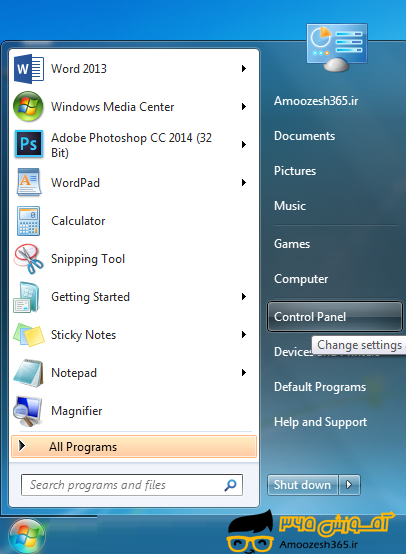Click the Search programs and files box
Image resolution: width=406 pixels, height=554 pixels.
pyautogui.click(x=132, y=485)
